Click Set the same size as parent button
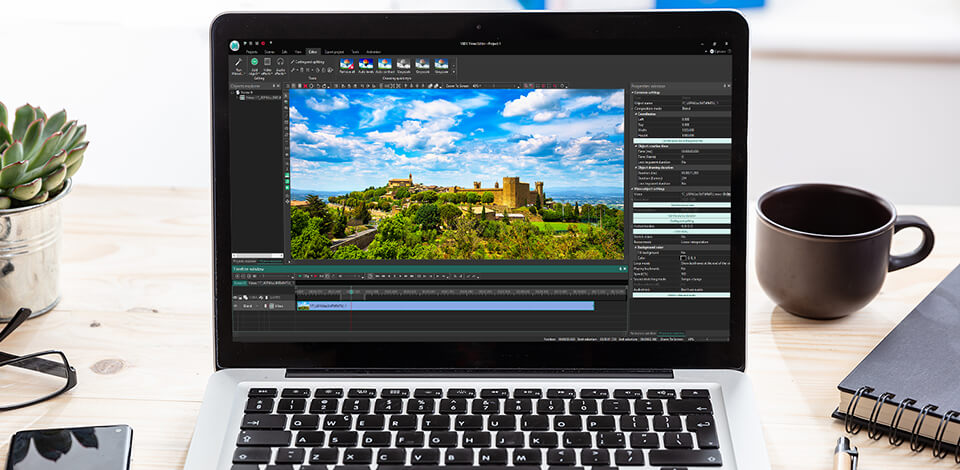The width and height of the screenshot is (960, 470). tap(682, 141)
